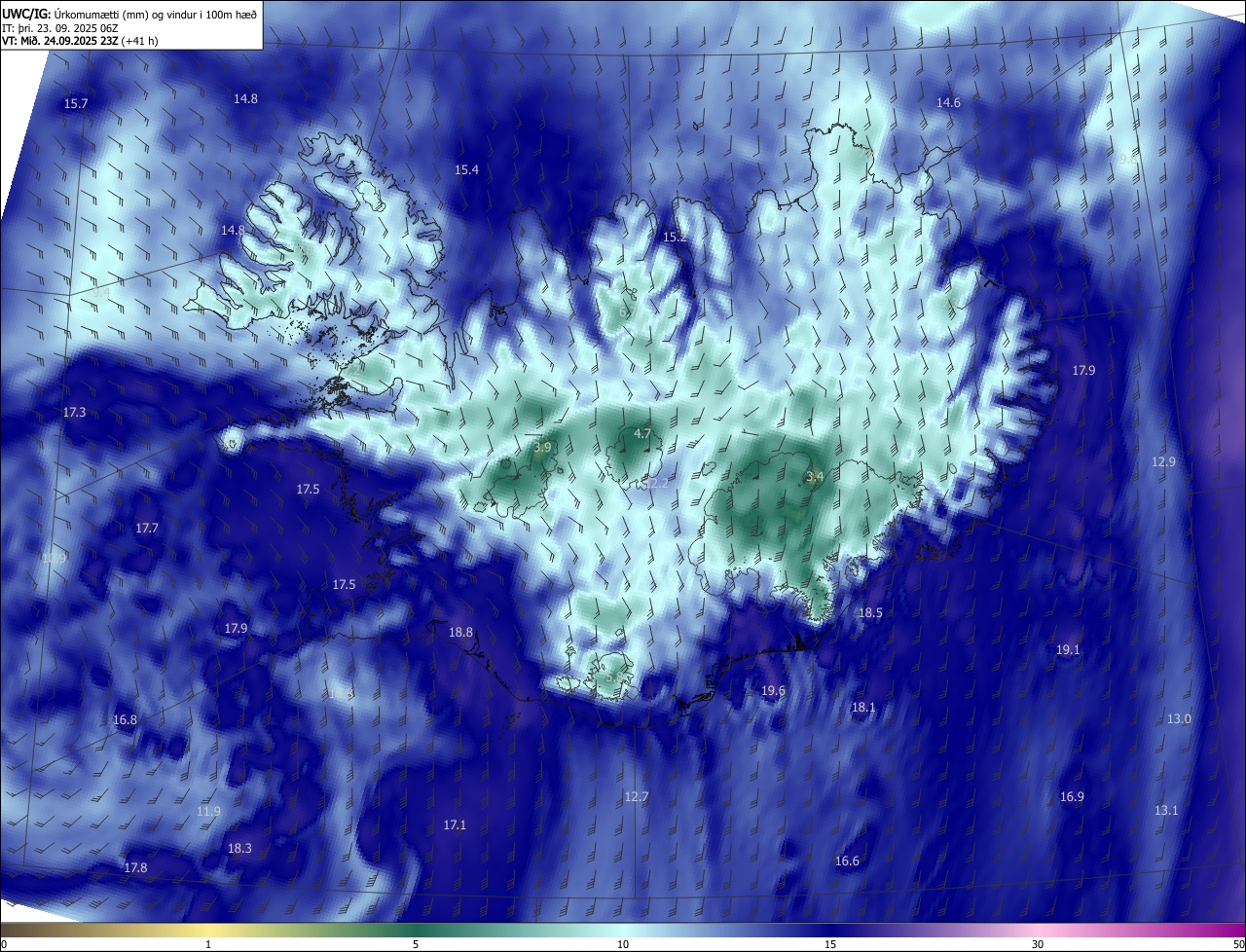Click the 16.6 value label
Image resolution: width=1246 pixels, height=952 pixels.
tap(847, 860)
